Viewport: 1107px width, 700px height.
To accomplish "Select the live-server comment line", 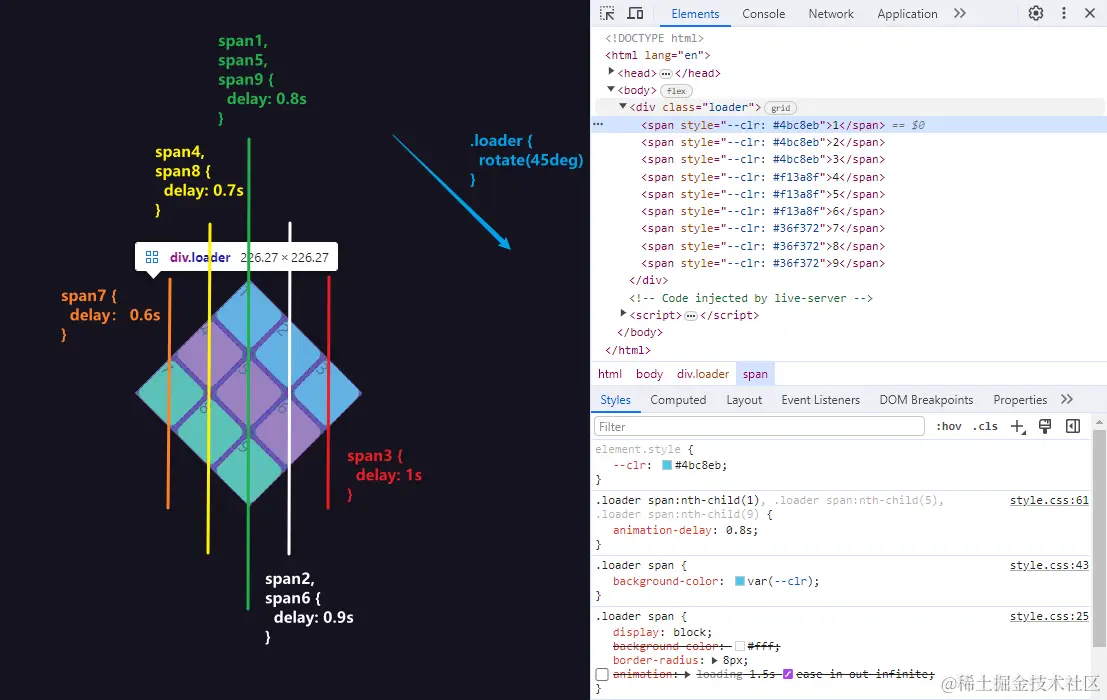I will (x=751, y=298).
